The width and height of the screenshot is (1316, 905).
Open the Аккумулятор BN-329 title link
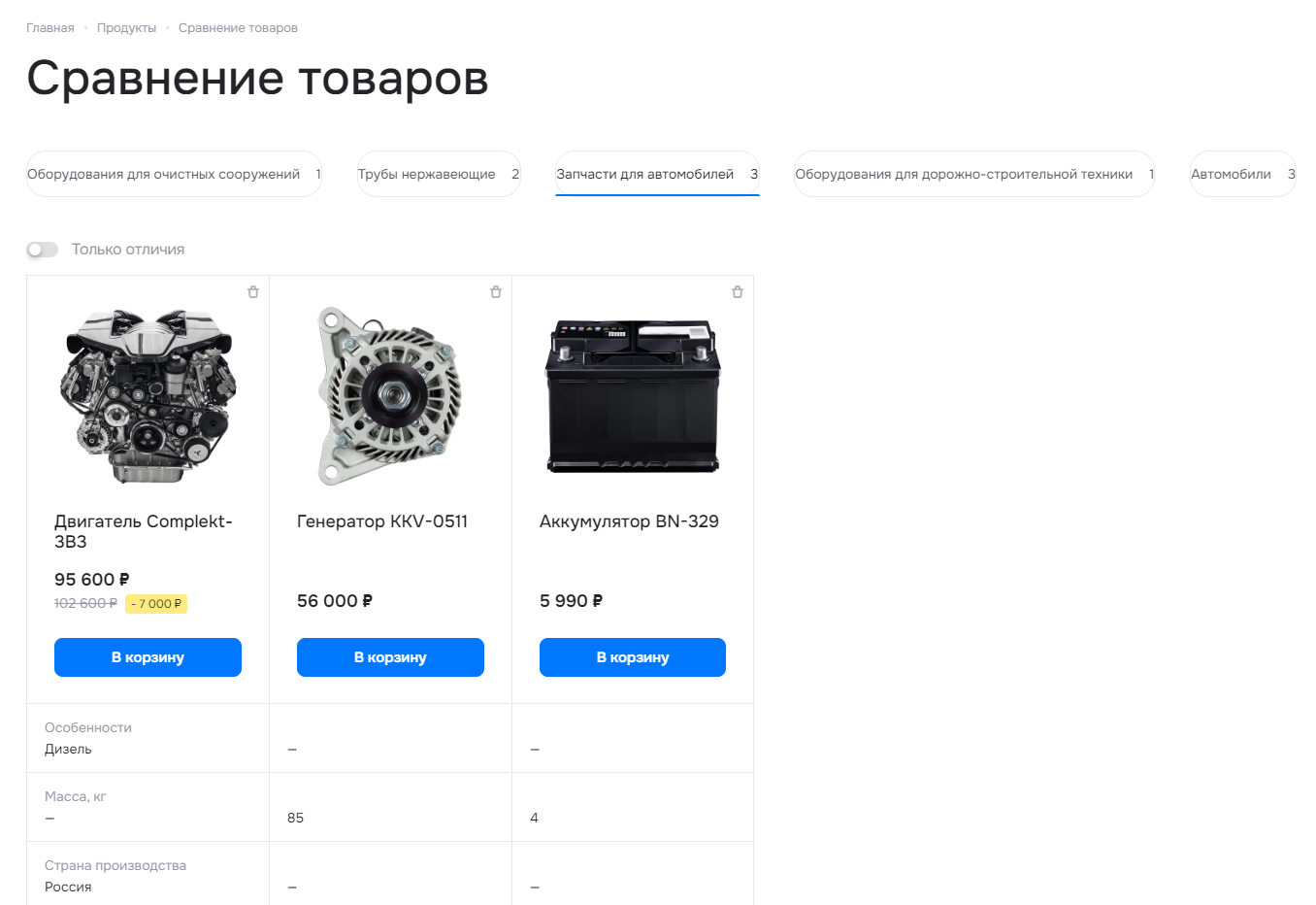[x=629, y=521]
